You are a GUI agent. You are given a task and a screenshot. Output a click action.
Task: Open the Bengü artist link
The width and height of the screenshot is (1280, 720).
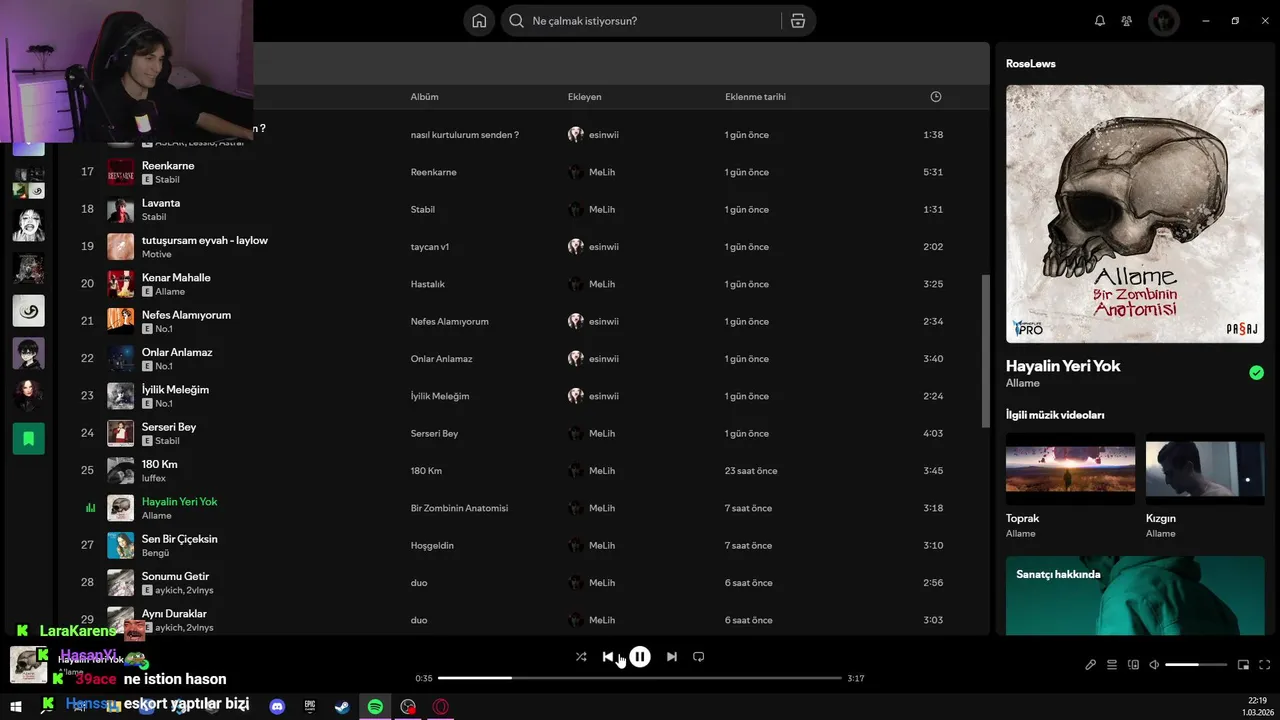coord(155,553)
